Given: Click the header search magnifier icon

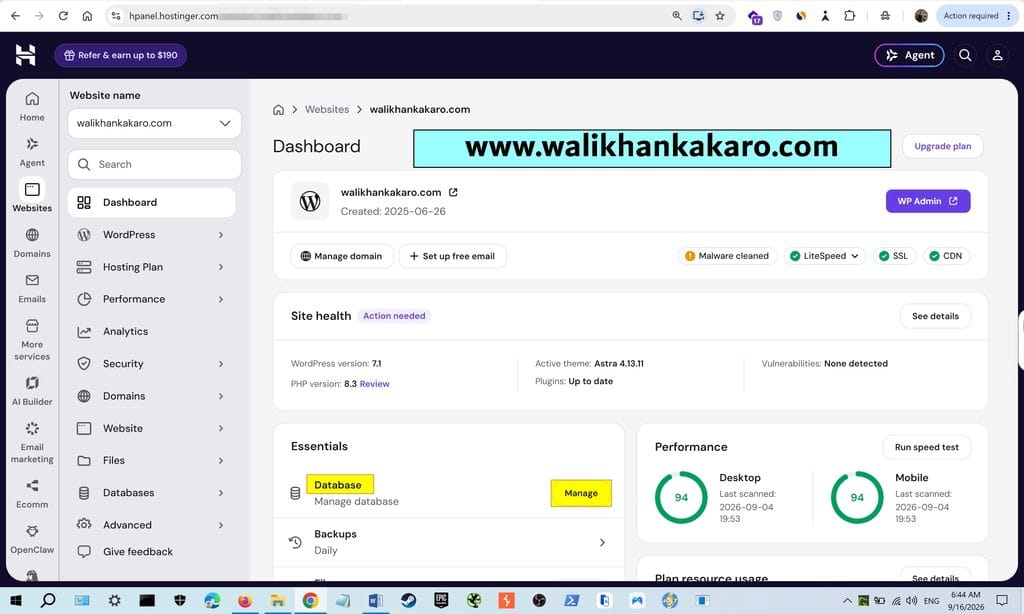Looking at the screenshot, I should [965, 56].
